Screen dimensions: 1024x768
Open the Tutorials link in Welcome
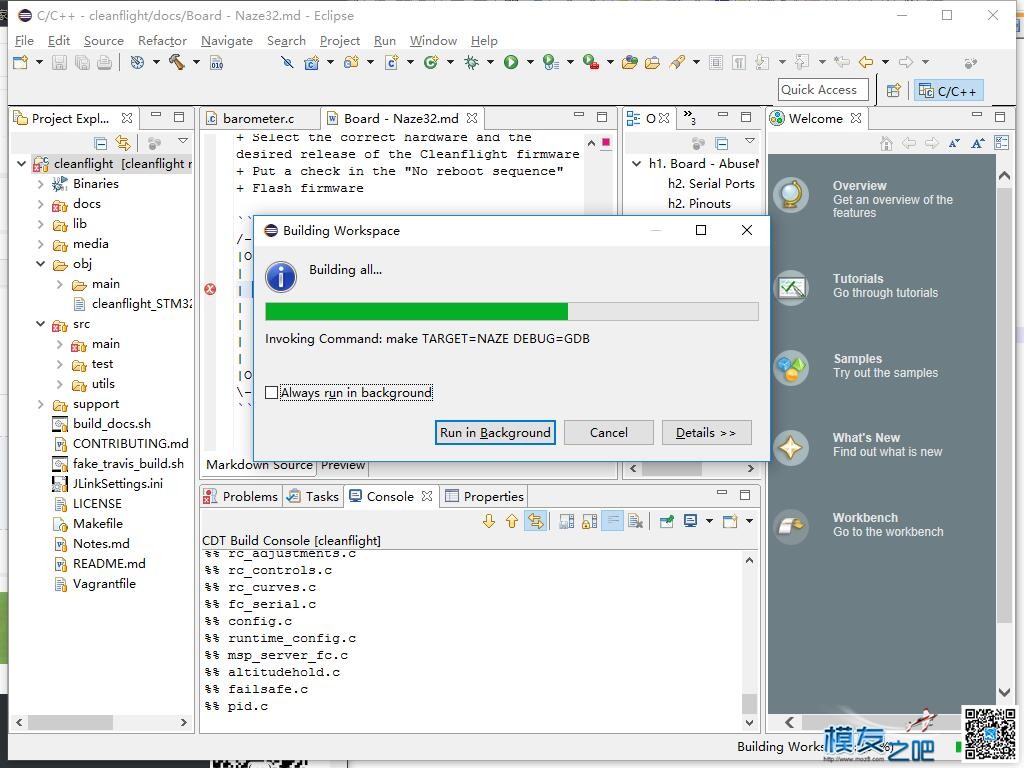(x=857, y=279)
